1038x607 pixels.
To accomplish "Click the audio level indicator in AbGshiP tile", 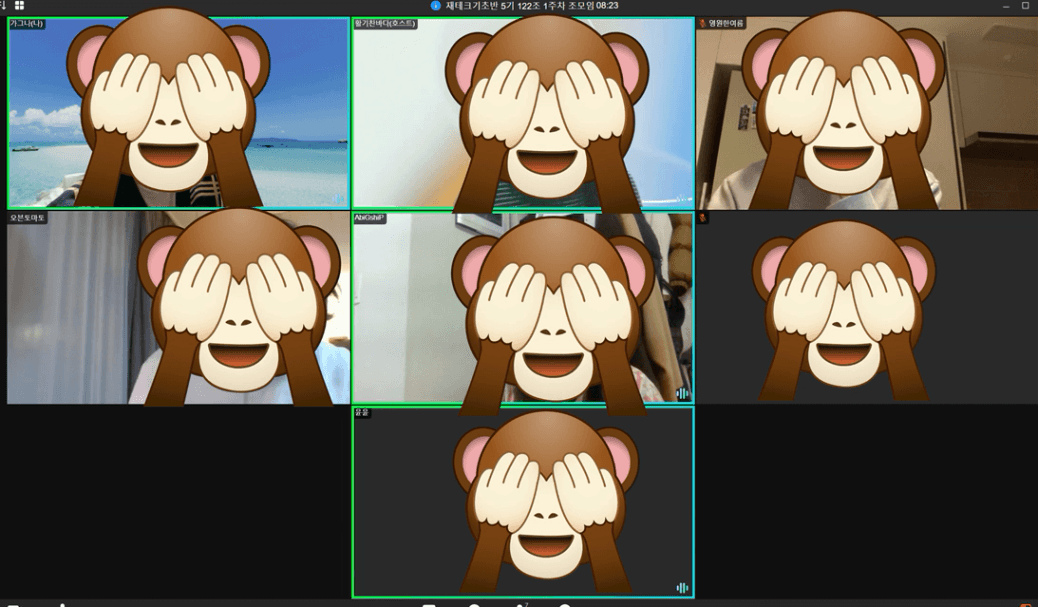I will point(682,393).
